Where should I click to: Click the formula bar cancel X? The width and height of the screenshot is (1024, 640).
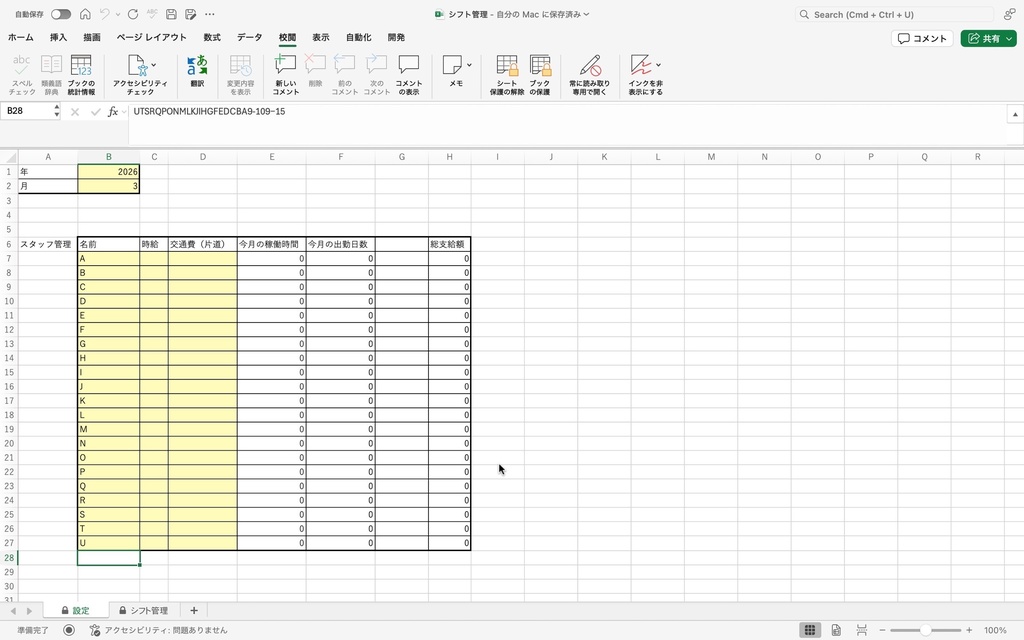coord(75,112)
